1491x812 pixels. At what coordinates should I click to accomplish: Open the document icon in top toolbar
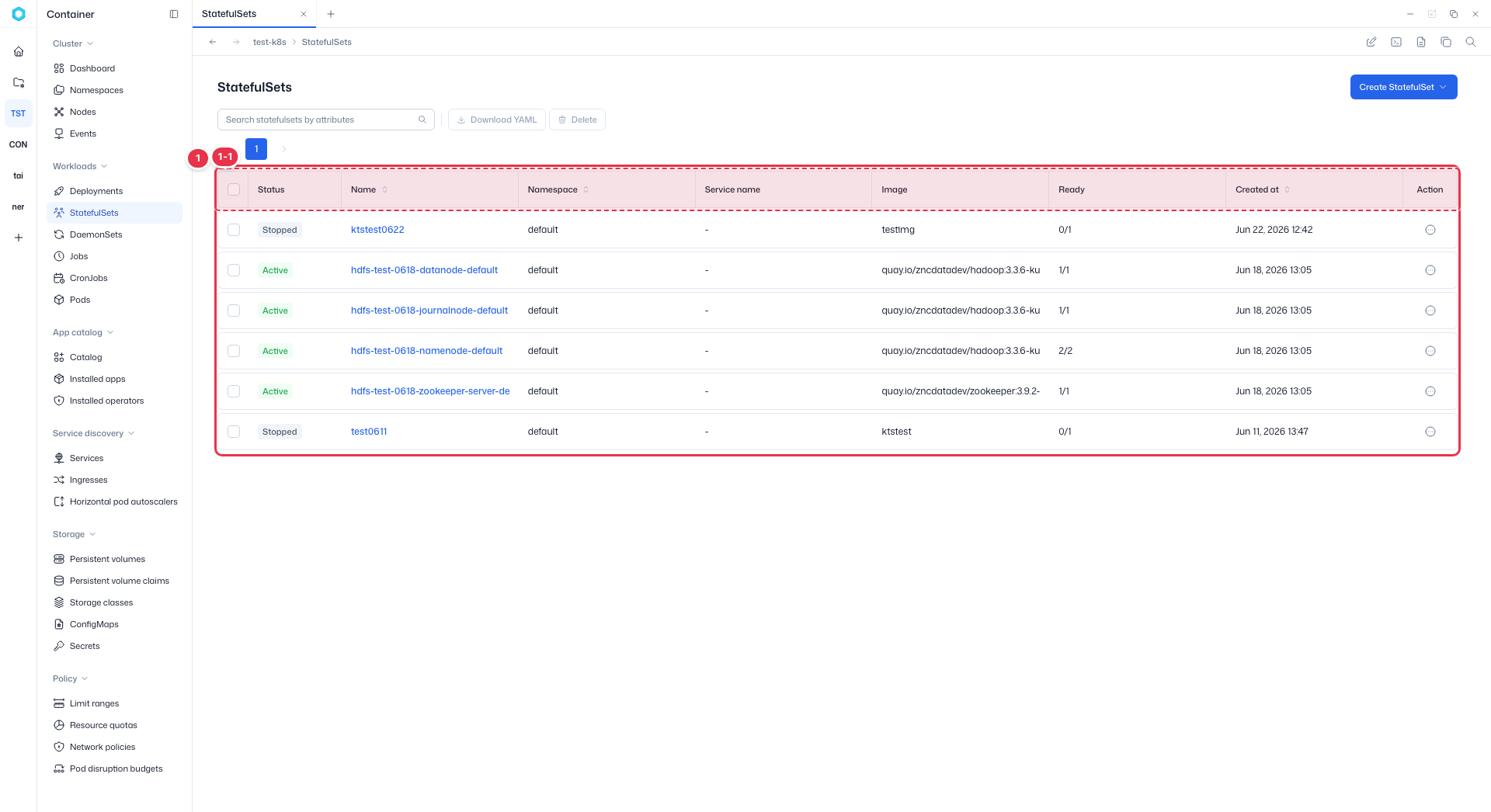(x=1421, y=42)
